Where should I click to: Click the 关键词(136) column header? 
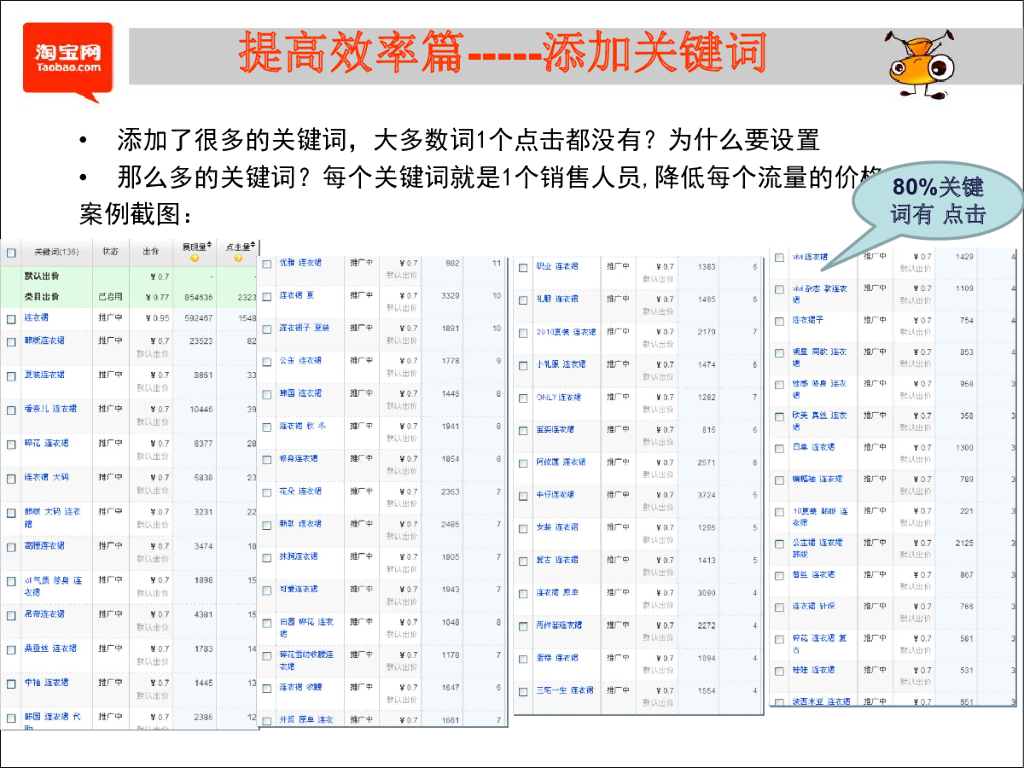56,252
